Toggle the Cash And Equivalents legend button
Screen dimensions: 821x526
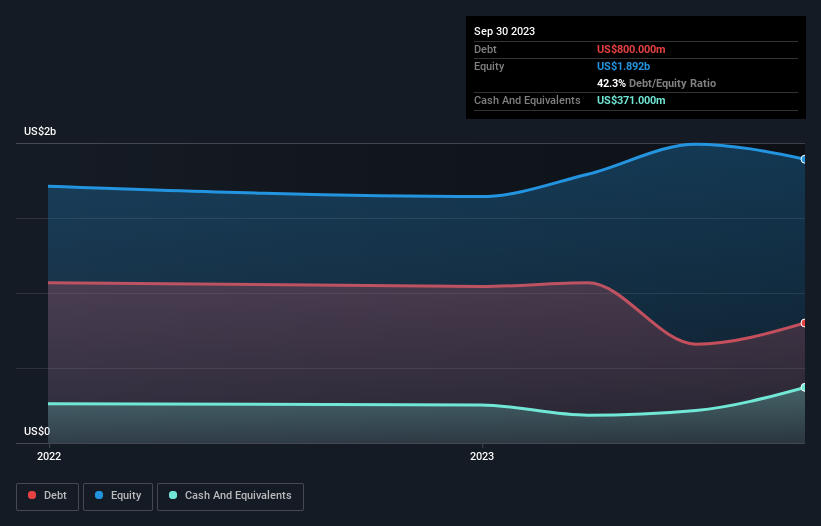click(230, 496)
